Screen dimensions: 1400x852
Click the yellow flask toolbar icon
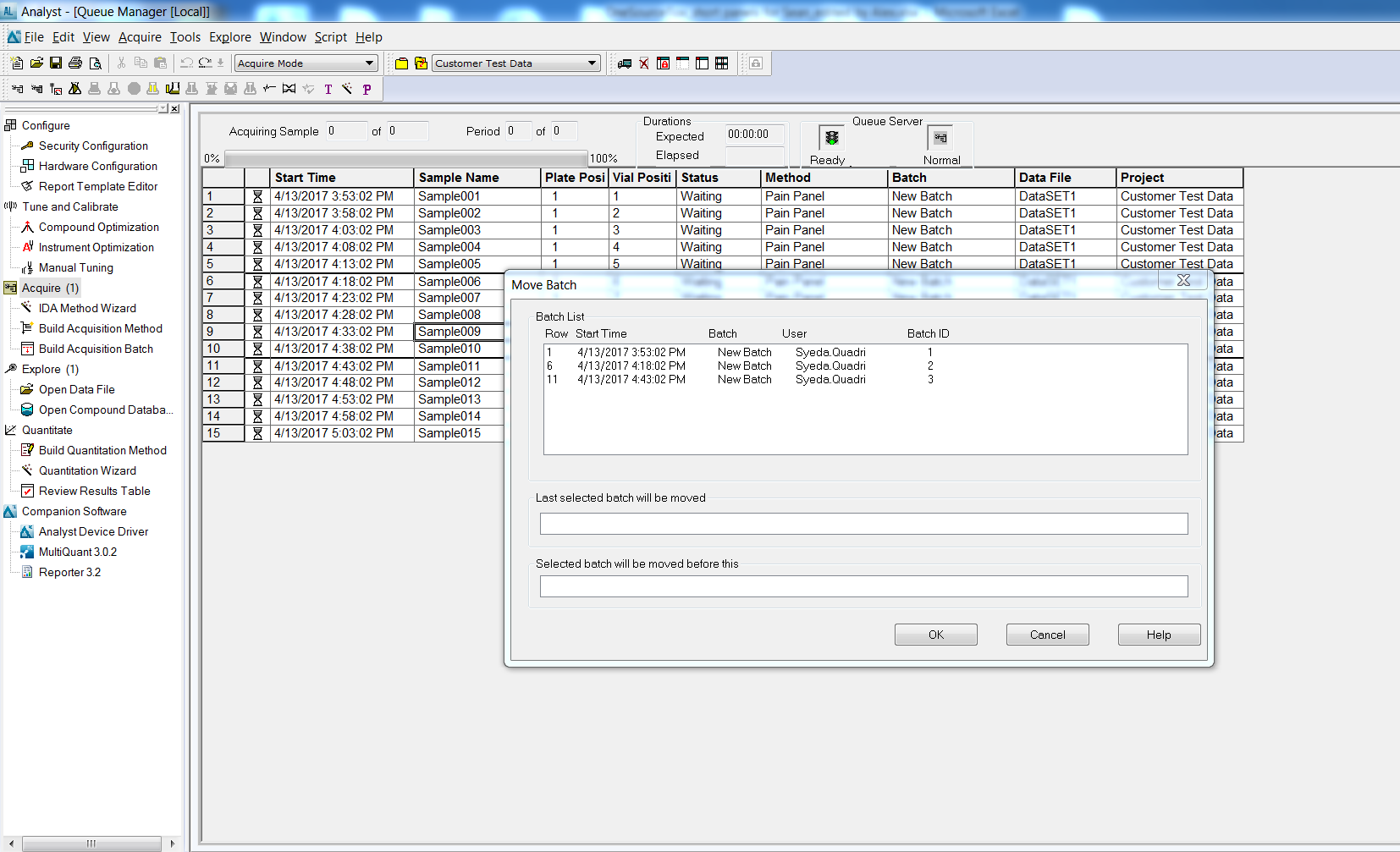152,89
